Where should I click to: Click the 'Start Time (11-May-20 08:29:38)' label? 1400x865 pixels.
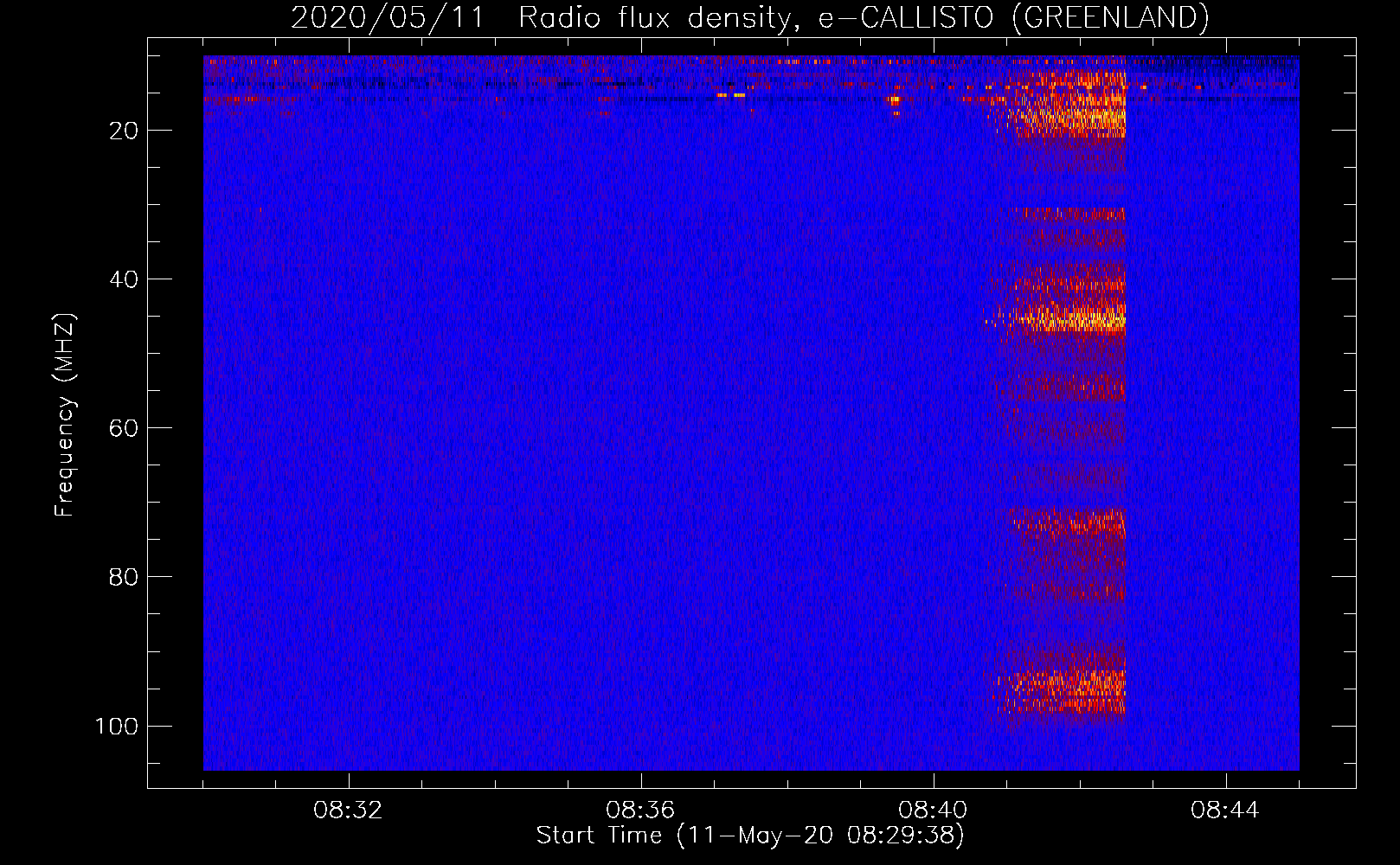[x=750, y=836]
